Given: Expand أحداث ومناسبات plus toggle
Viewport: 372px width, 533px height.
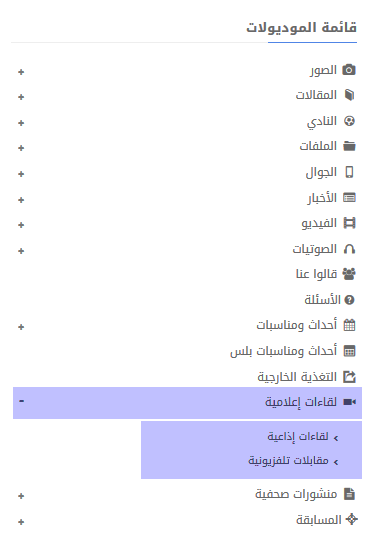Looking at the screenshot, I should [21, 327].
